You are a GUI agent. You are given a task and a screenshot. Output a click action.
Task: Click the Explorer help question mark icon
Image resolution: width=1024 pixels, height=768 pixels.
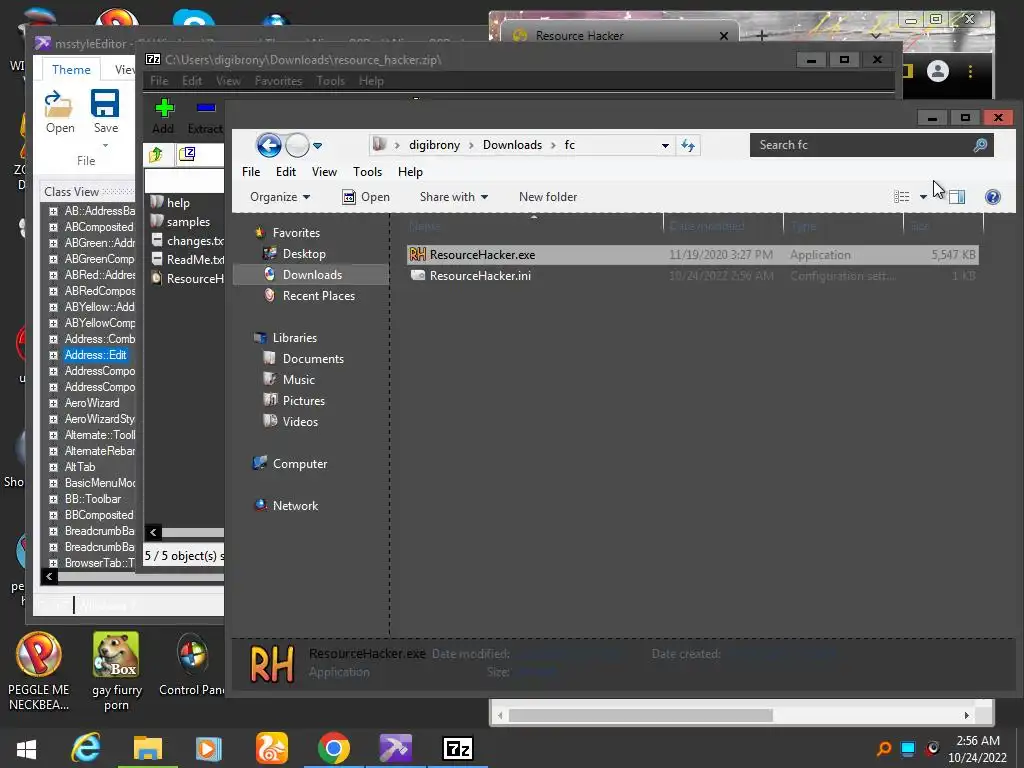993,197
